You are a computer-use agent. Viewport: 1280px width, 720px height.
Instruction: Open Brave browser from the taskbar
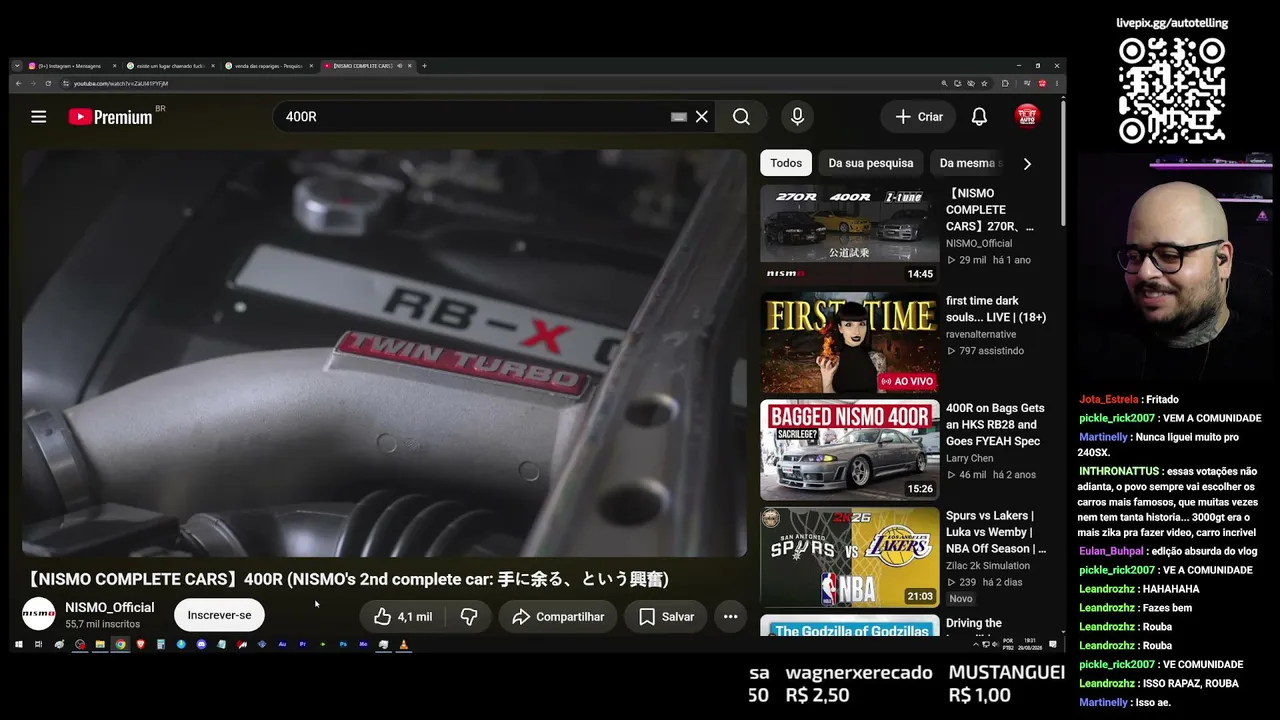(140, 645)
